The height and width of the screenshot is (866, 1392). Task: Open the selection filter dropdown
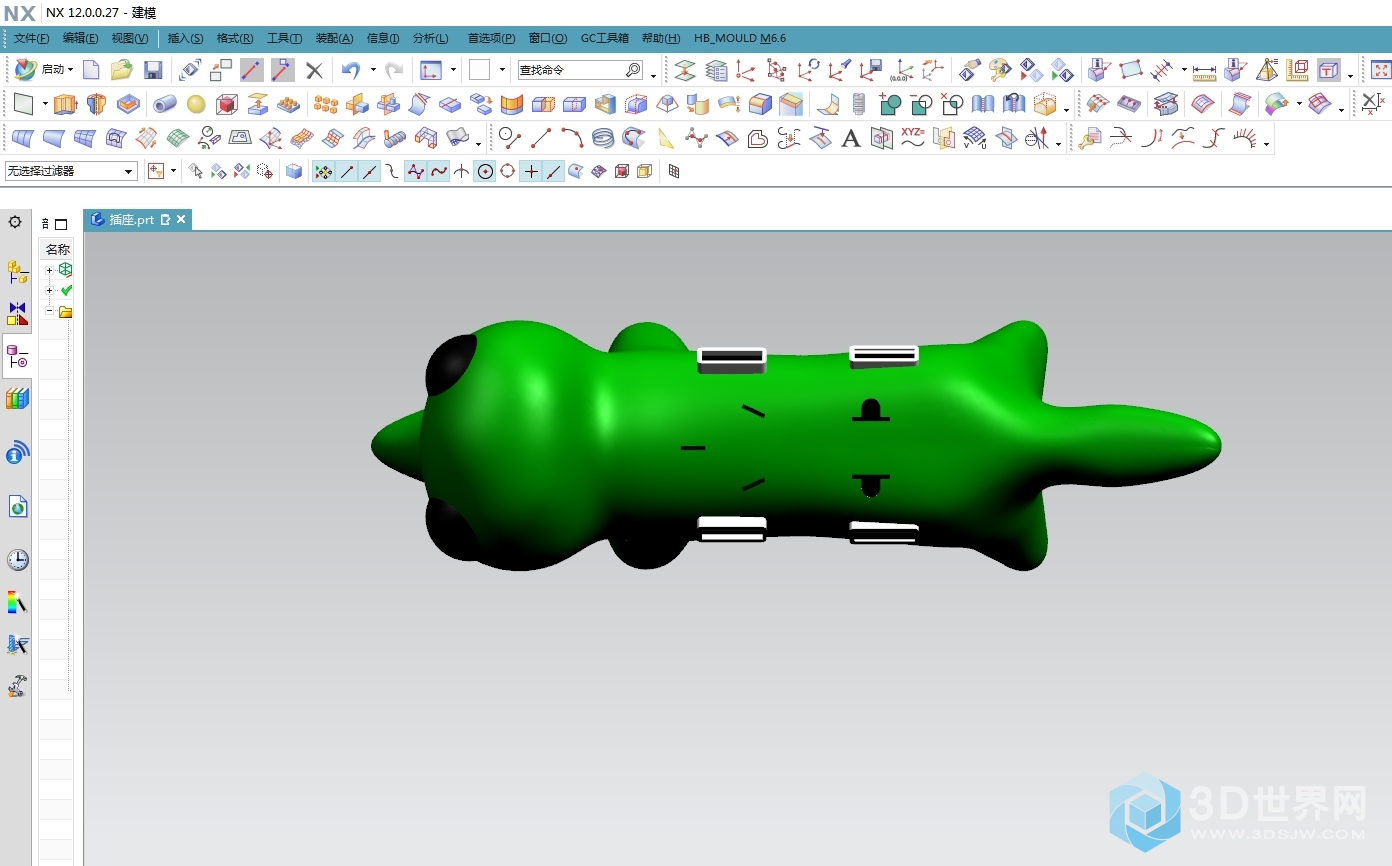coord(70,171)
